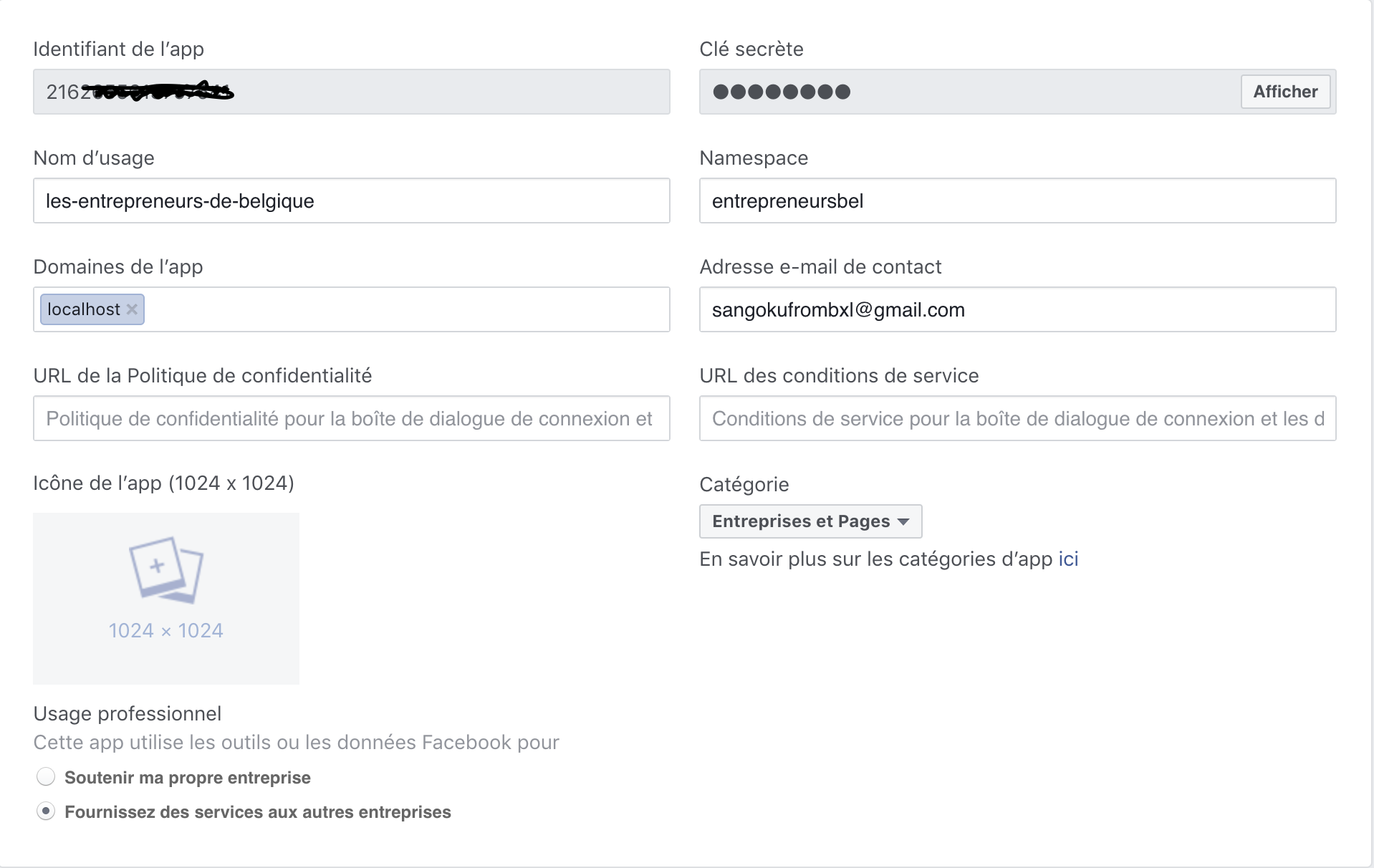The image size is (1374, 868).
Task: Remove the localhost domain tag
Action: point(132,309)
